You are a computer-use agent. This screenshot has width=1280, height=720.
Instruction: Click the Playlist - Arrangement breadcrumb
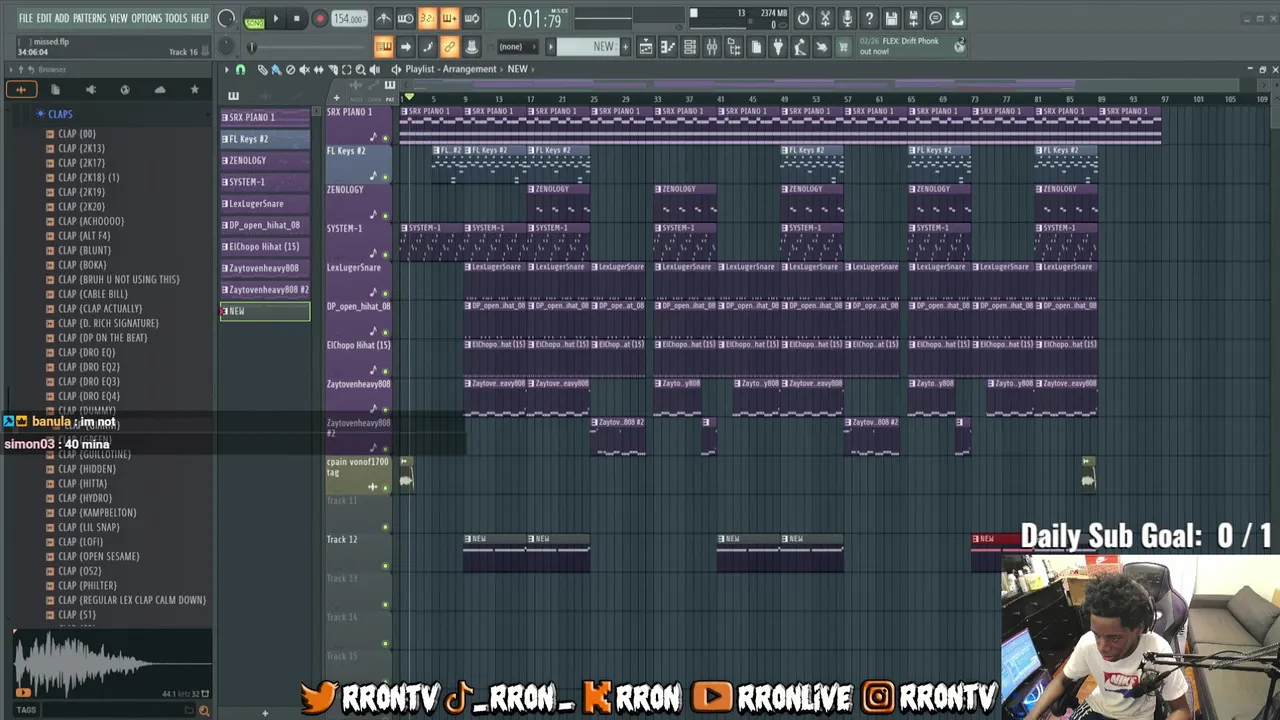(451, 69)
